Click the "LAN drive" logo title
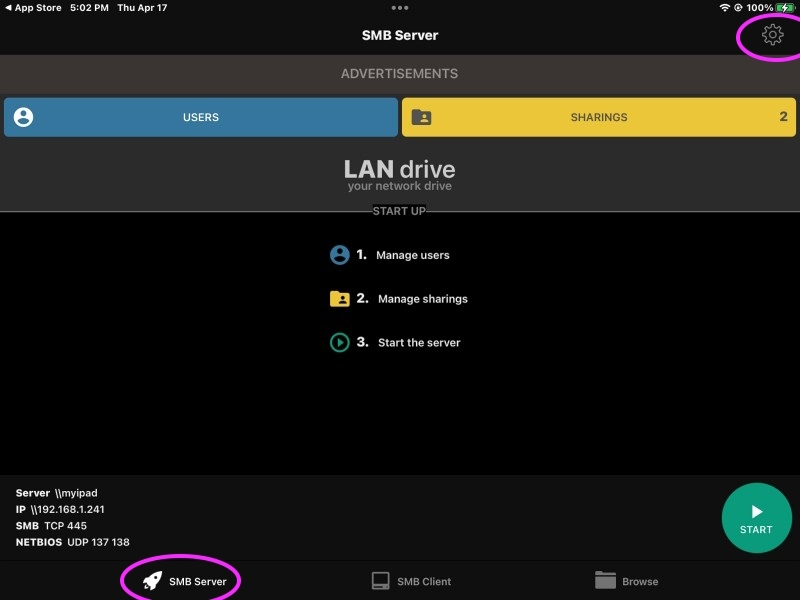 tap(399, 169)
